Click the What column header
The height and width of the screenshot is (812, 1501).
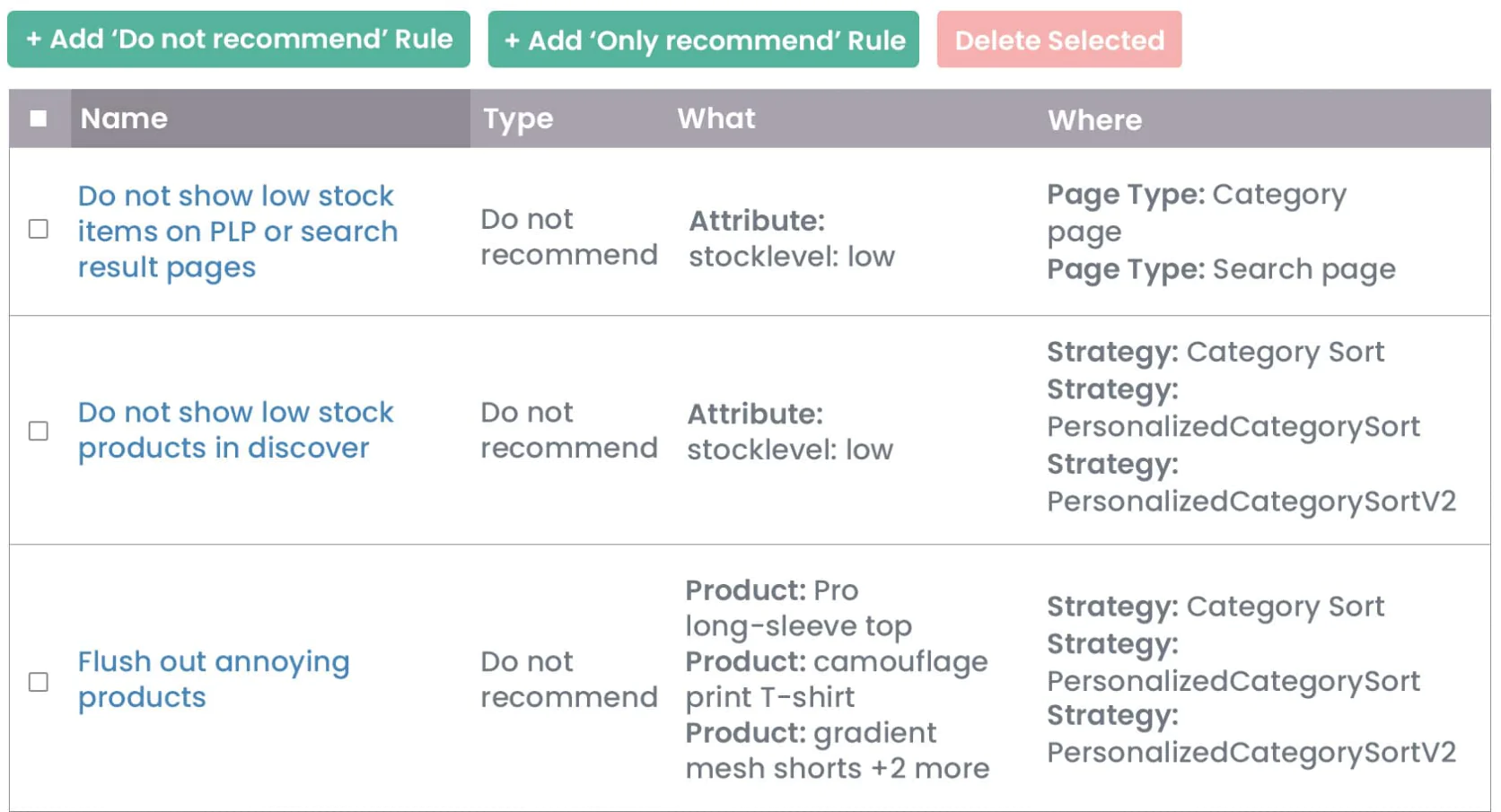click(x=715, y=118)
